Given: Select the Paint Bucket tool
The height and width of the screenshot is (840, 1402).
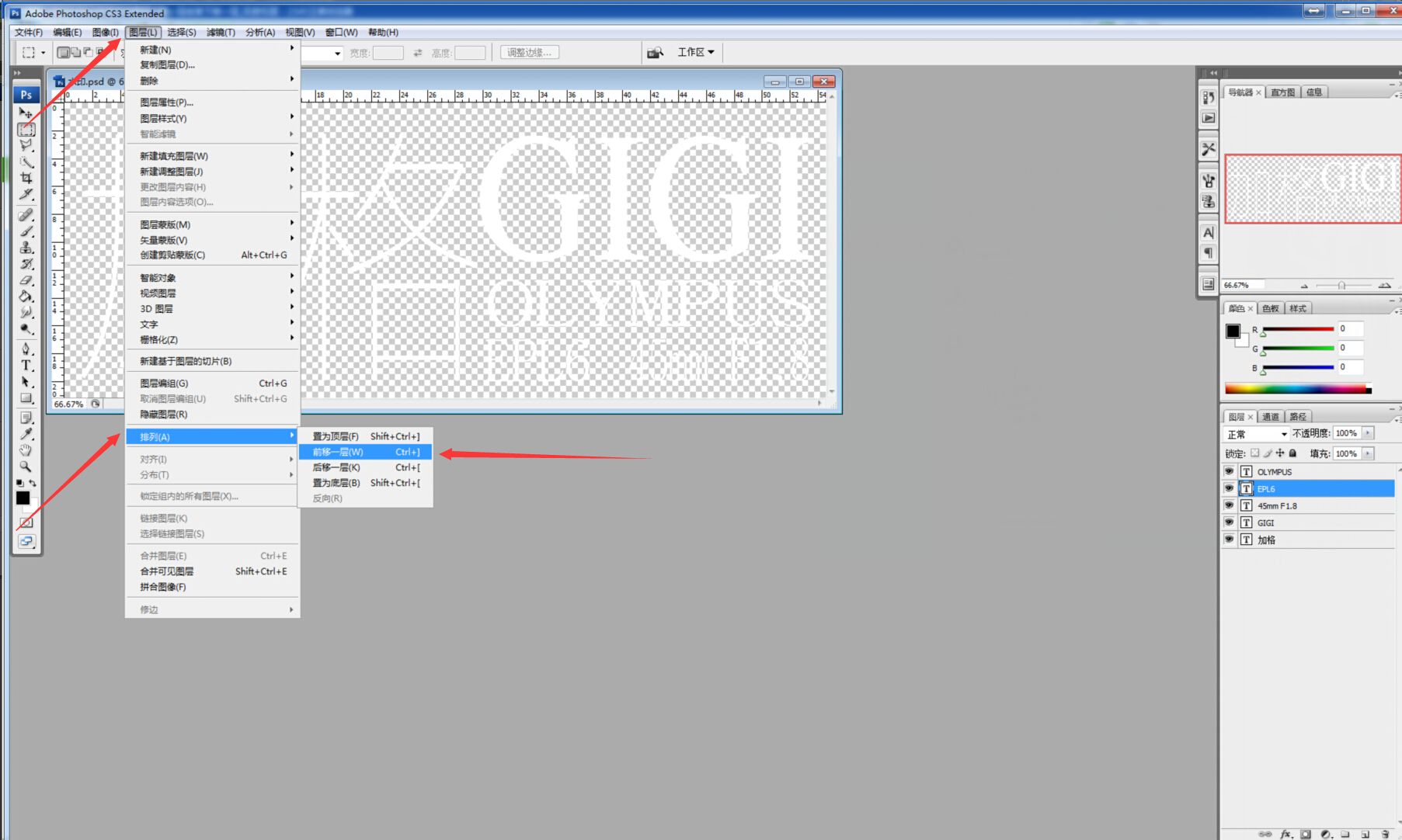Looking at the screenshot, I should [x=26, y=297].
